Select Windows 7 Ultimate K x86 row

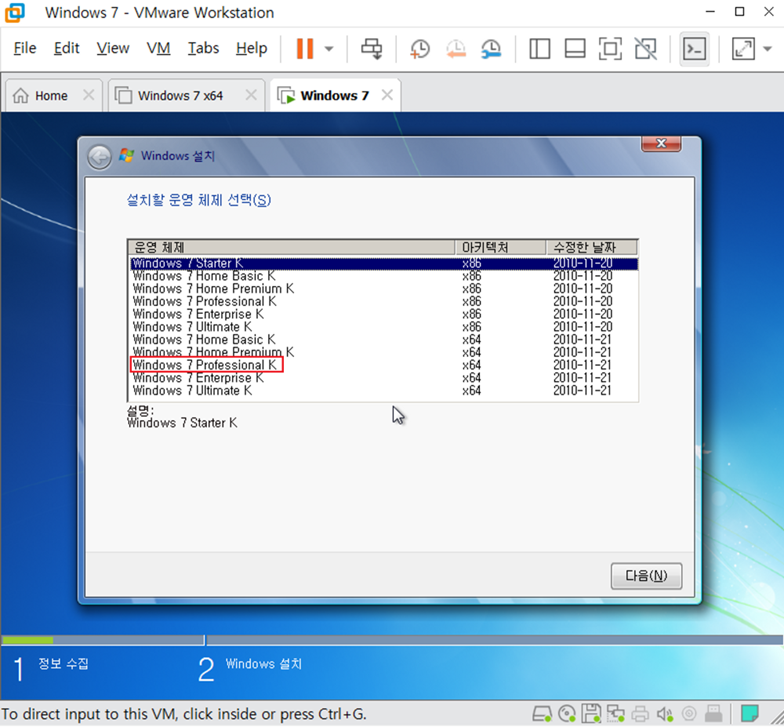[x=384, y=327]
